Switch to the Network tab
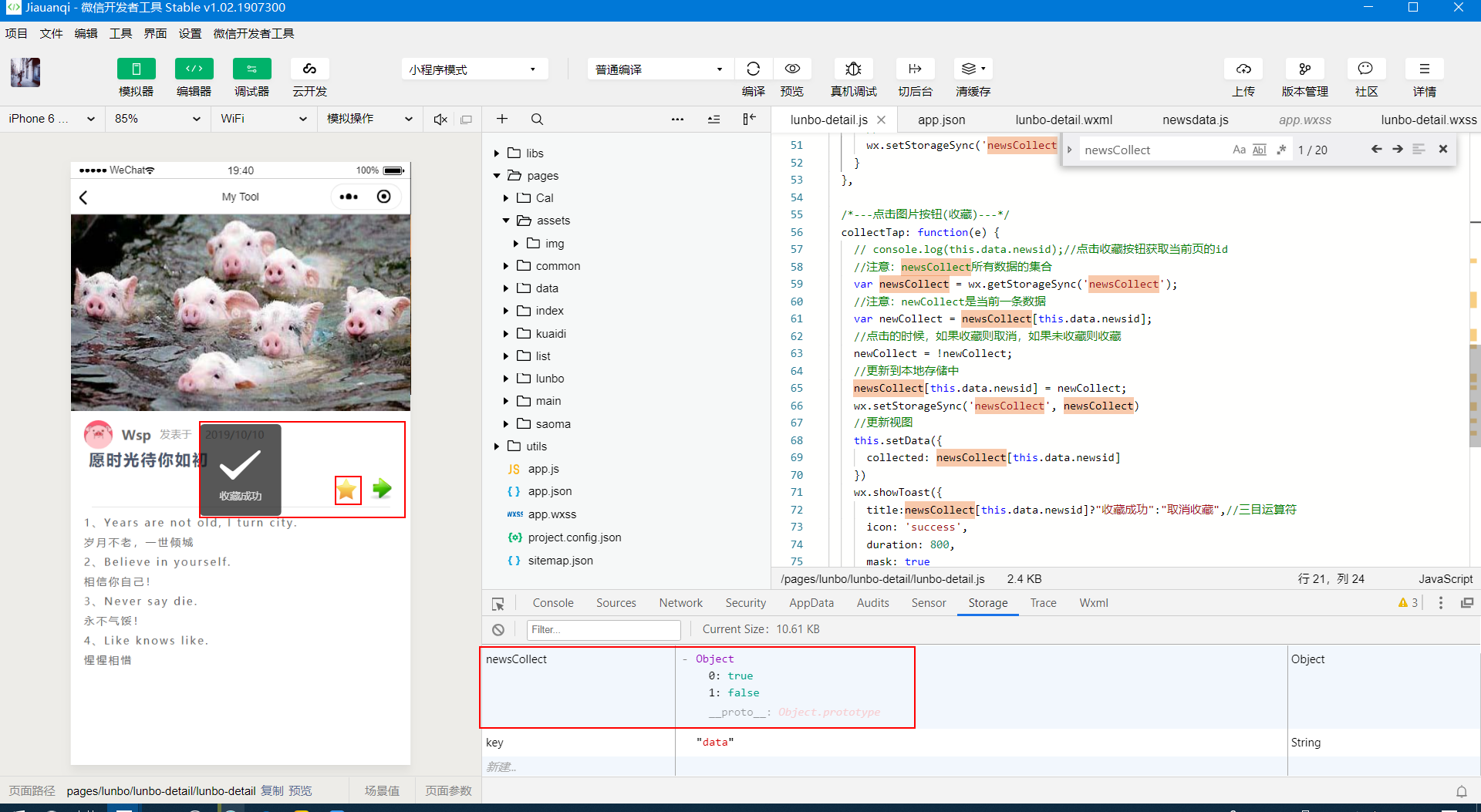 (680, 603)
